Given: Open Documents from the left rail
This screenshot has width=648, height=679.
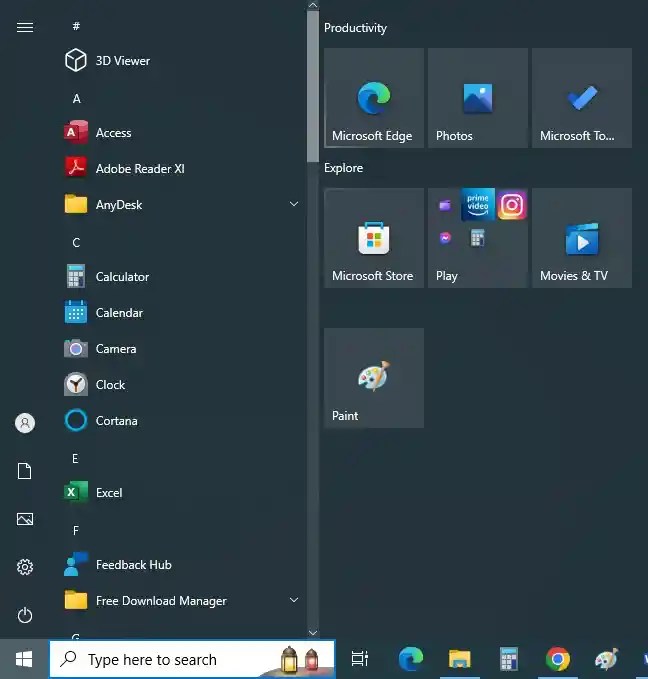Looking at the screenshot, I should 25,471.
